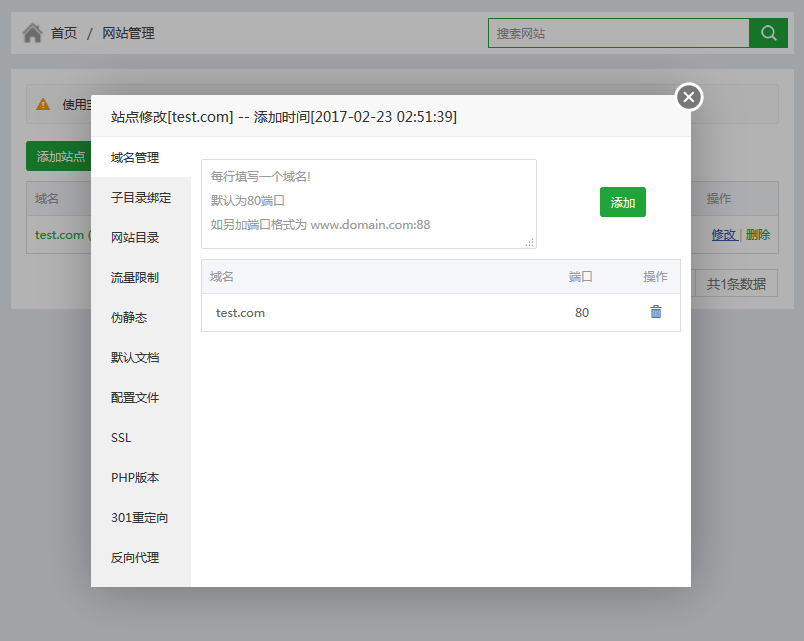804x641 pixels.
Task: Click the trash icon for test.com
Action: click(x=656, y=312)
